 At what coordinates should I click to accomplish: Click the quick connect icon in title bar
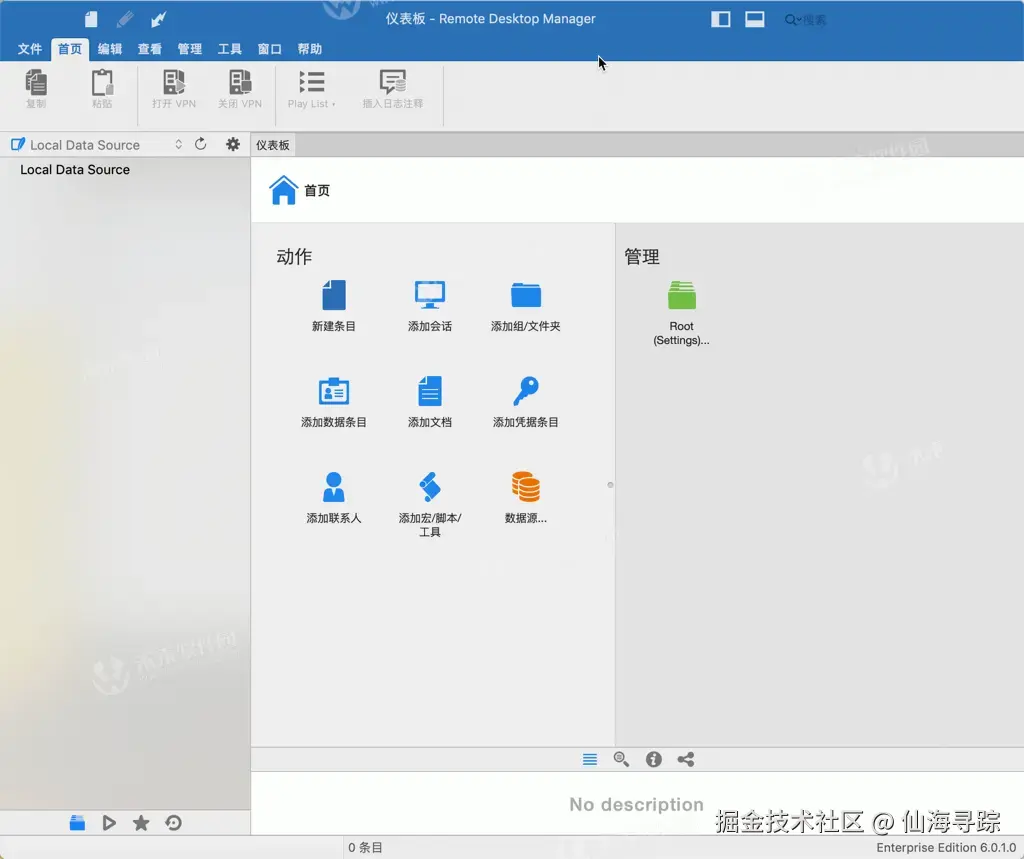[x=158, y=19]
